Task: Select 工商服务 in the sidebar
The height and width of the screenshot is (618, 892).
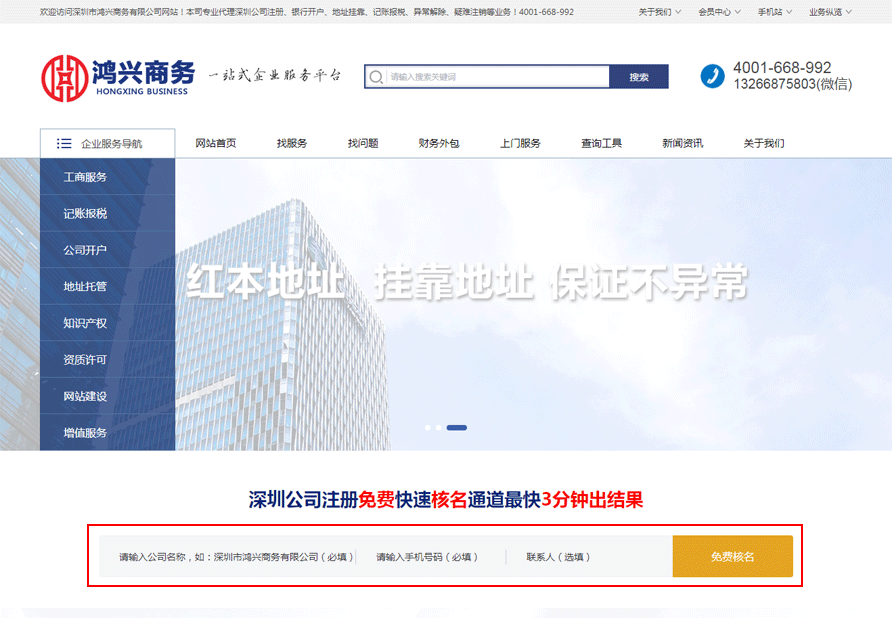Action: point(85,177)
